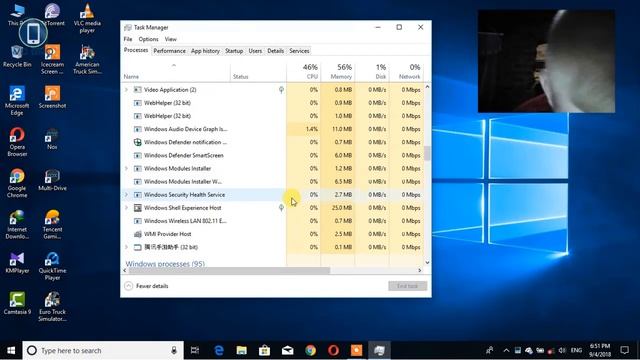Viewport: 640px width, 360px height.
Task: Sort processes by Network column
Action: pyautogui.click(x=406, y=71)
